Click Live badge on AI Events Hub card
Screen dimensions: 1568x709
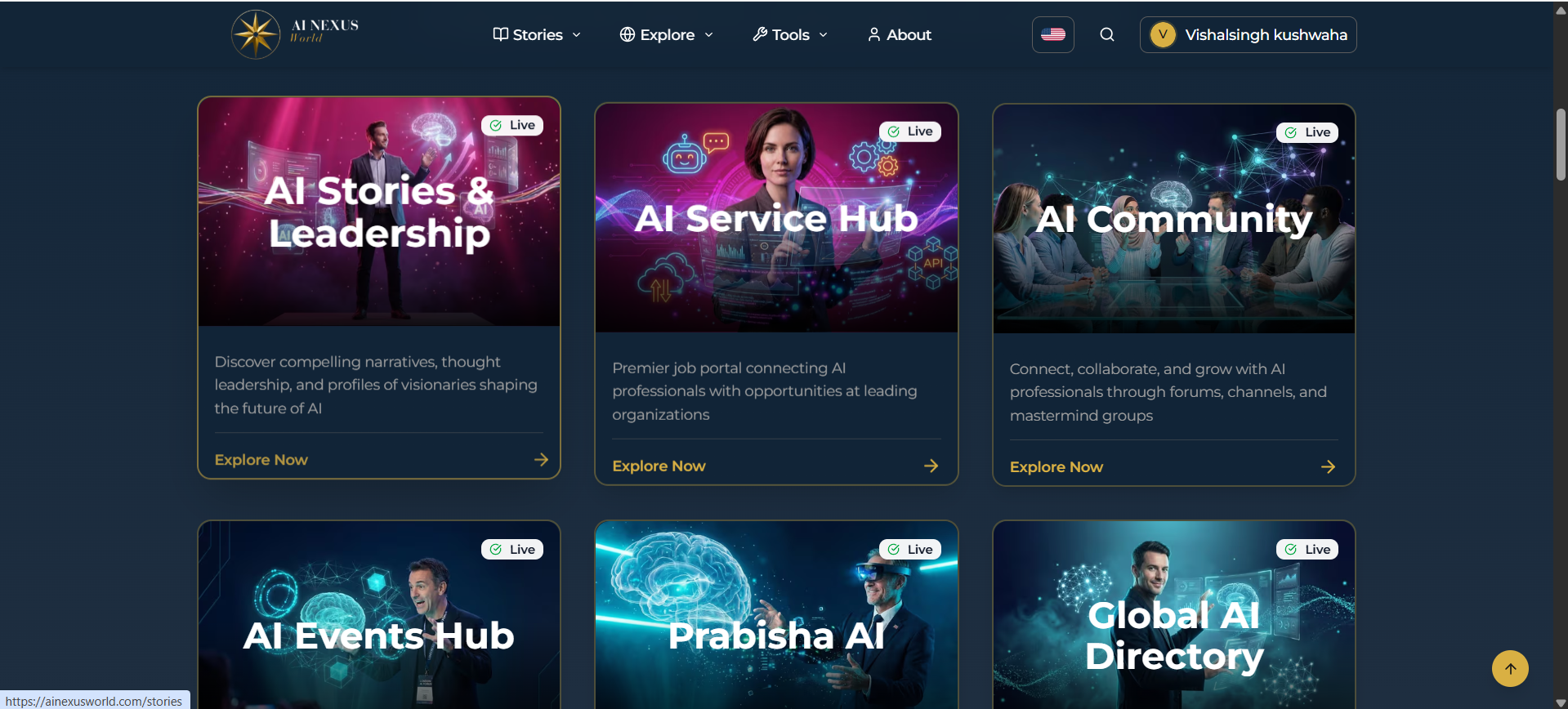point(512,550)
